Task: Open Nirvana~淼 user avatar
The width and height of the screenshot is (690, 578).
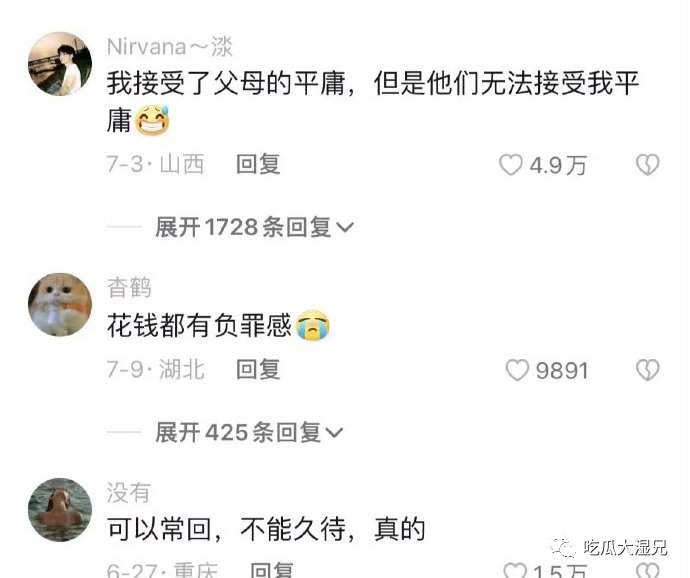Action: [x=60, y=64]
